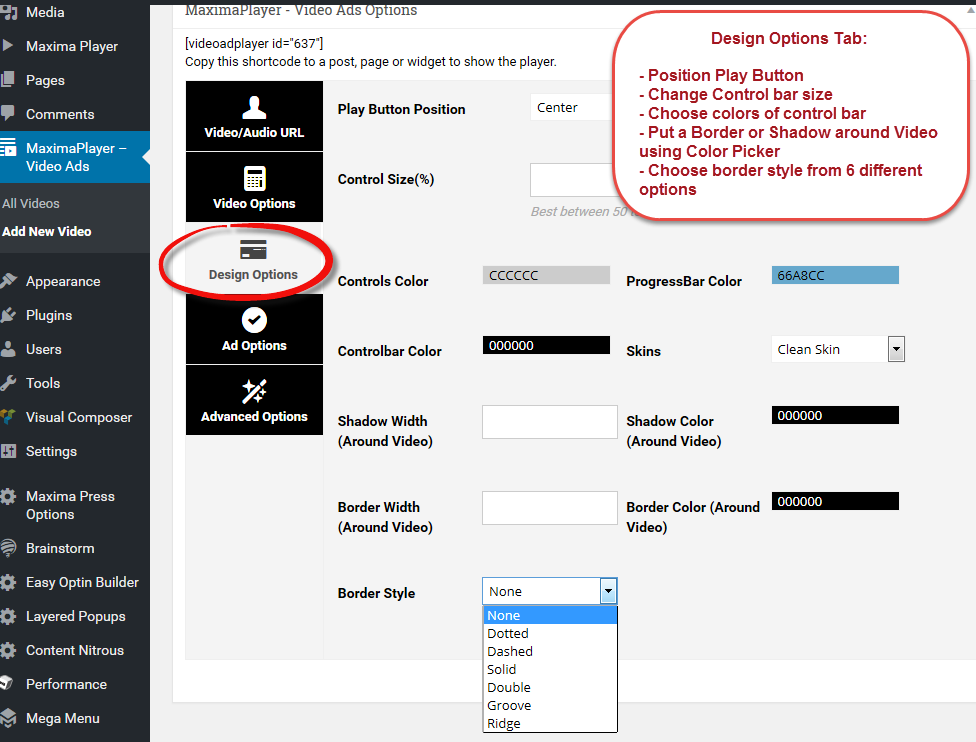Choose Solid in the Border Style list

pos(550,669)
